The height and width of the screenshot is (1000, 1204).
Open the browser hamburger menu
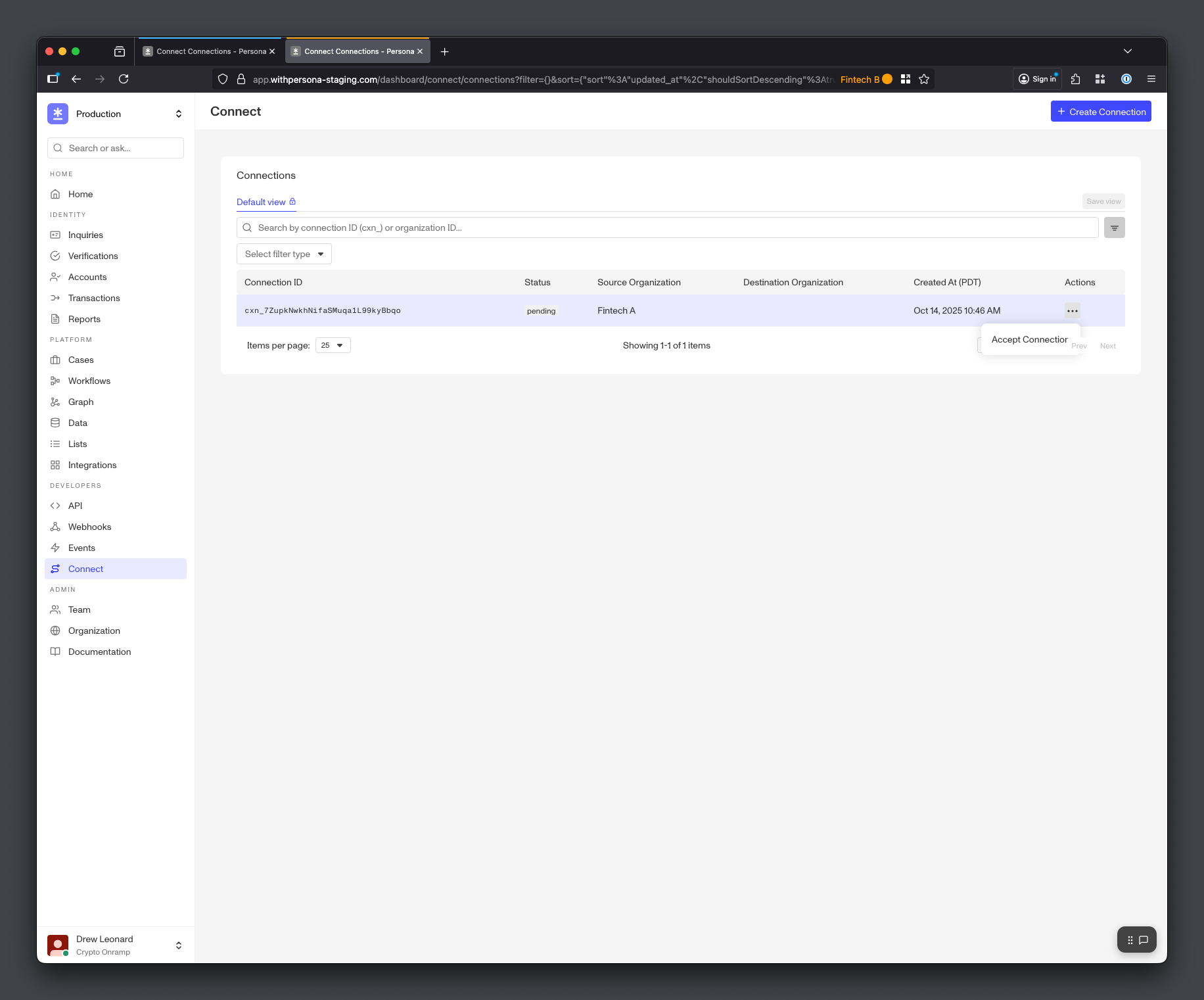point(1151,80)
